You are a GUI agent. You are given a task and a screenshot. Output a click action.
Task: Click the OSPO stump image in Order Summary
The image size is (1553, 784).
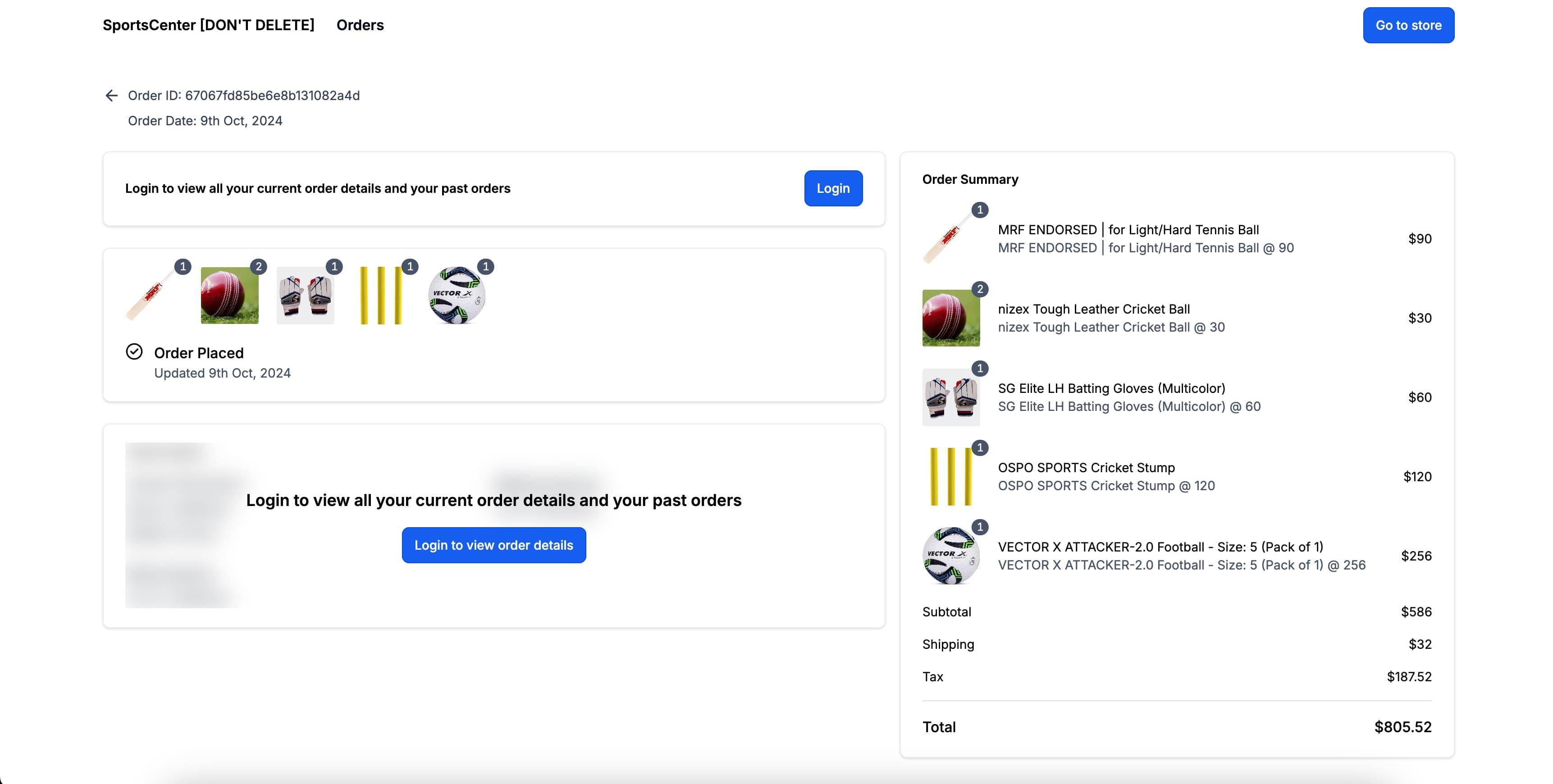[x=951, y=476]
